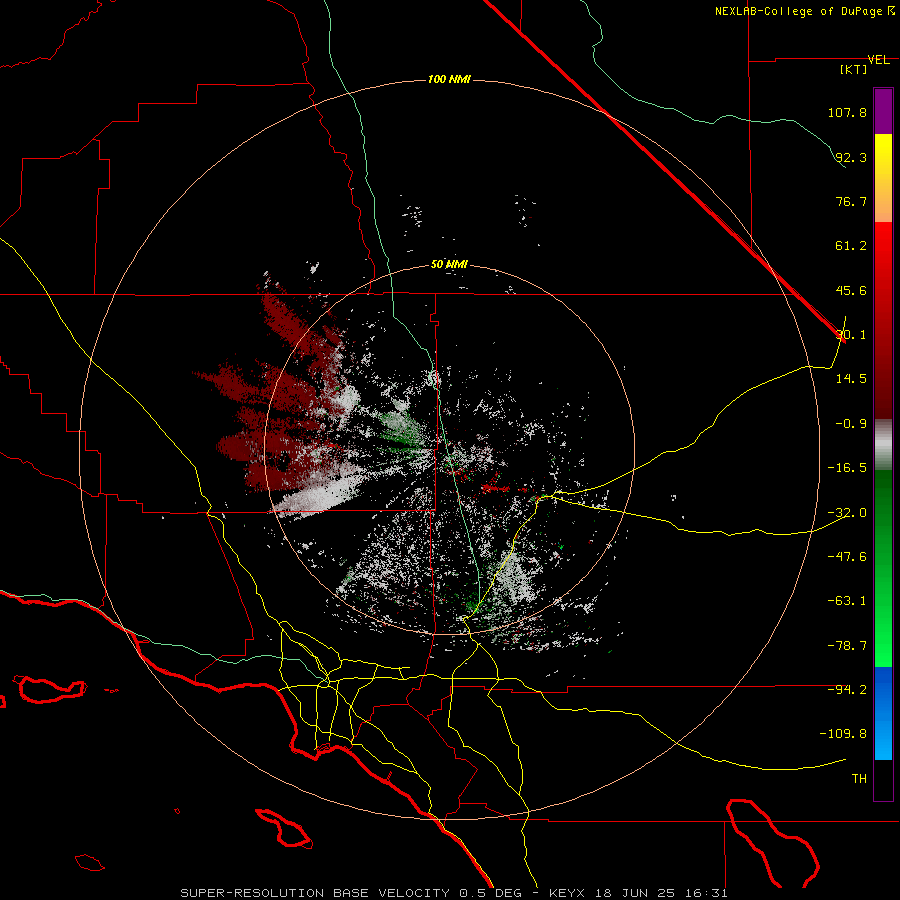
Task: Pick the purple segment of the color bar
Action: click(x=883, y=111)
